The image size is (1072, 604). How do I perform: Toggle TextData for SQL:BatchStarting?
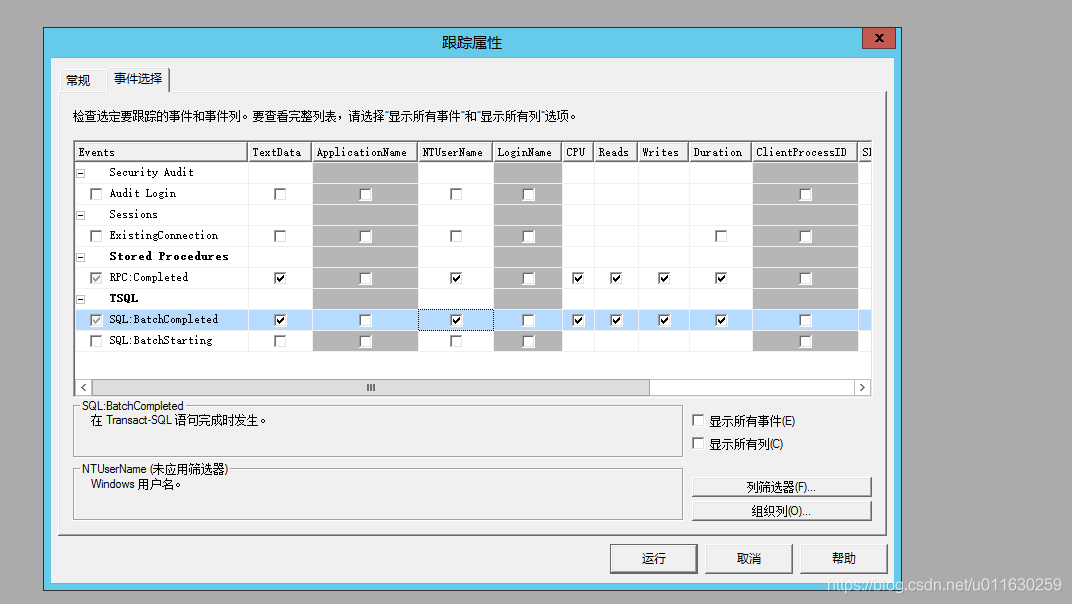pos(280,341)
